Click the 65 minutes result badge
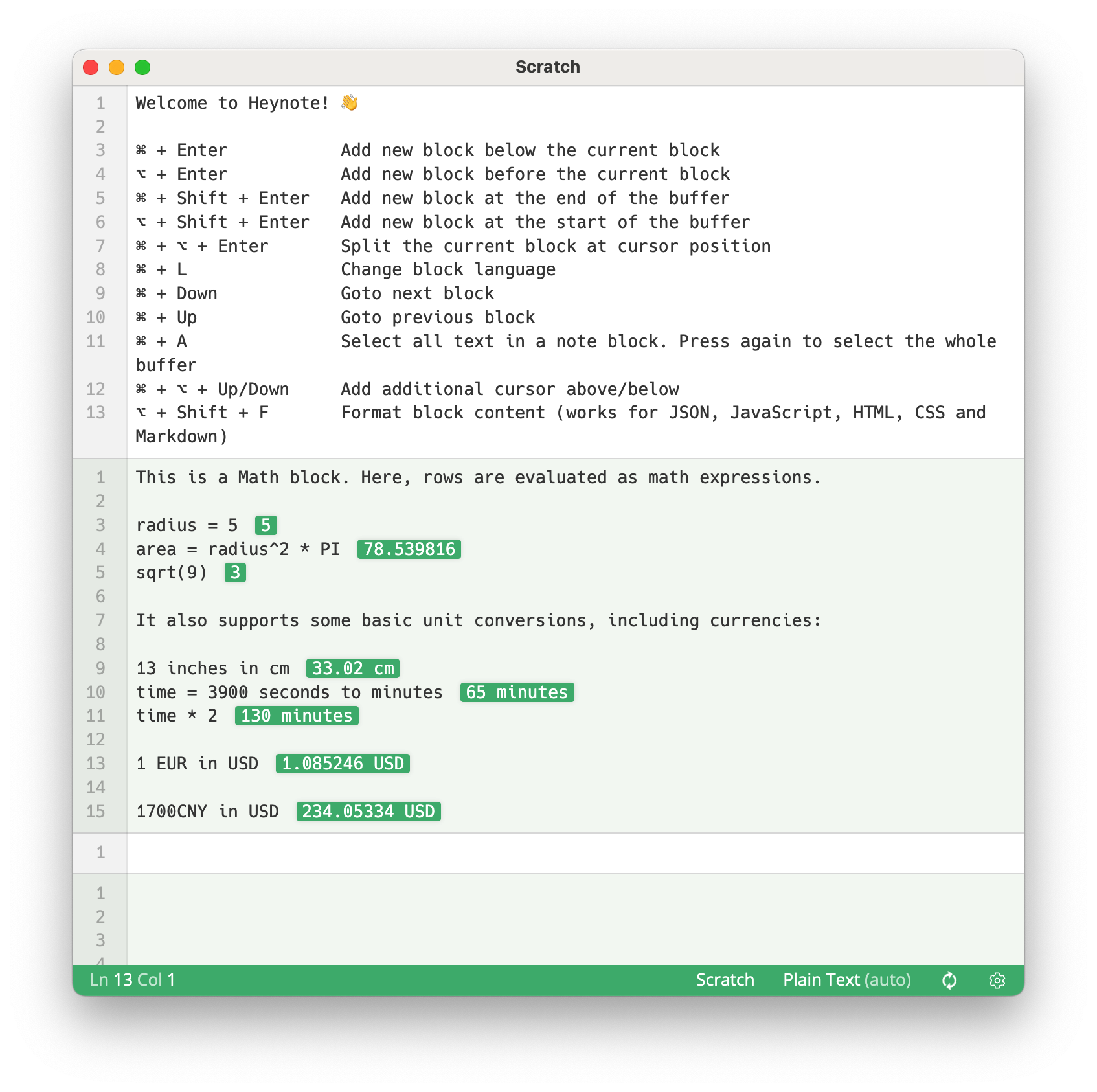Image resolution: width=1097 pixels, height=1092 pixels. [x=517, y=692]
